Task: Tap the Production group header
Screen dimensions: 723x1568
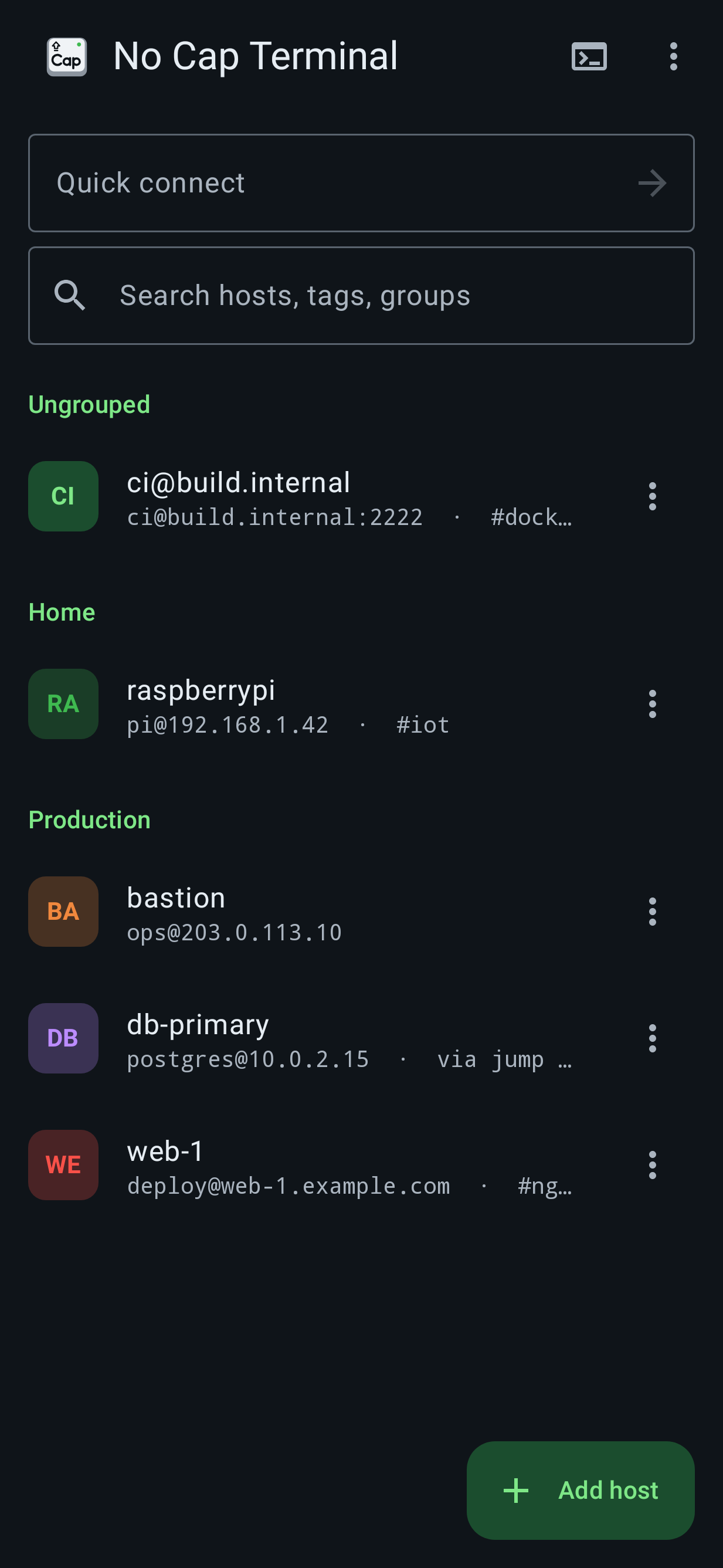Action: point(90,820)
